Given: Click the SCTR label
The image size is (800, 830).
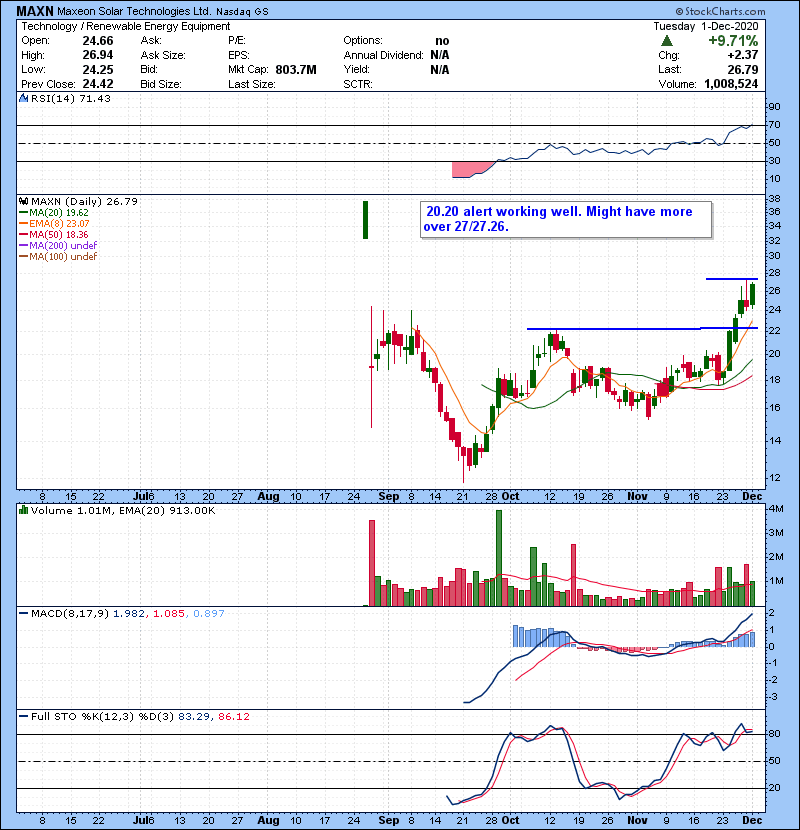Looking at the screenshot, I should pyautogui.click(x=358, y=84).
